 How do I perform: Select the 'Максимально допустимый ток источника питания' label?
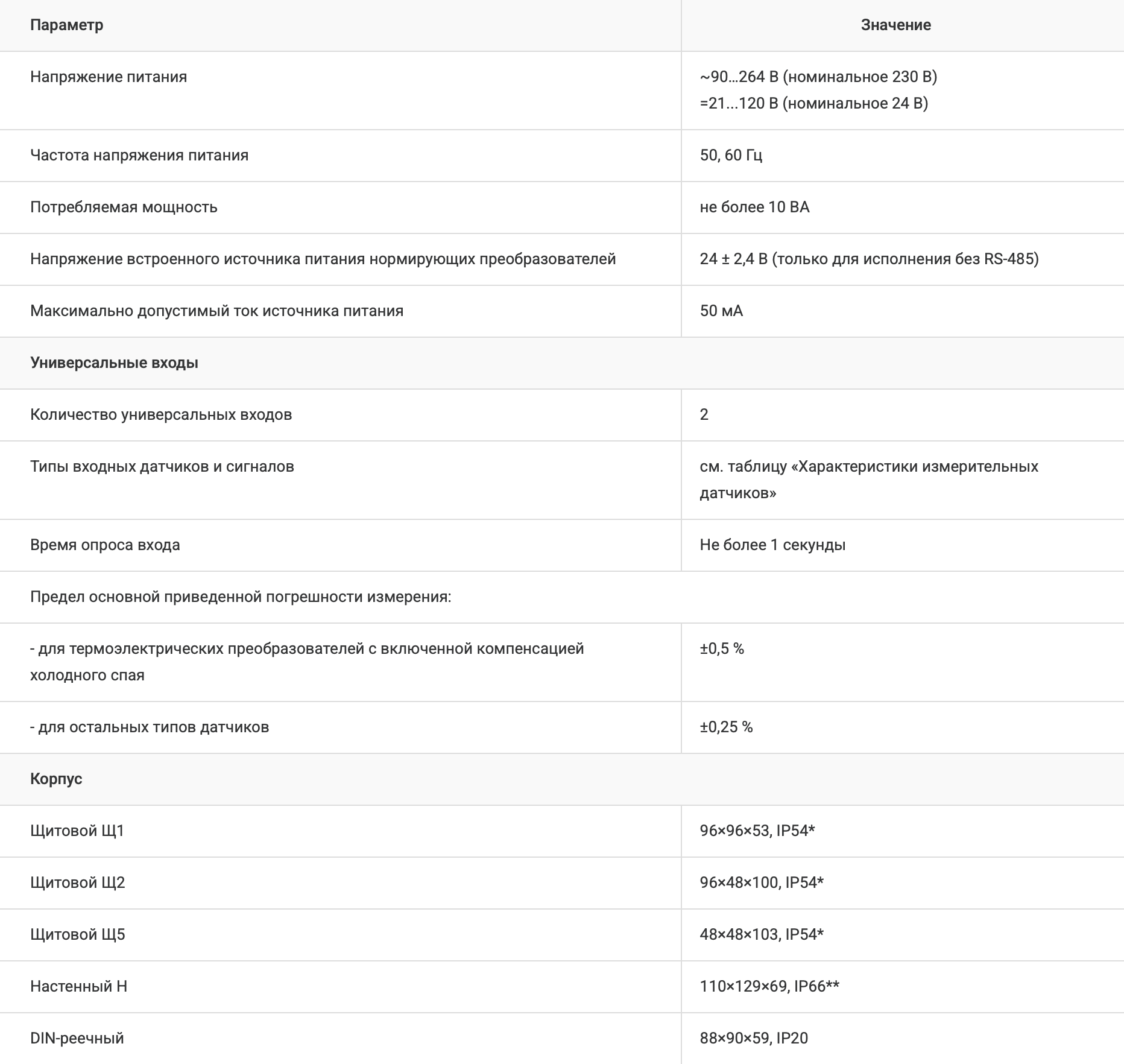[x=216, y=311]
